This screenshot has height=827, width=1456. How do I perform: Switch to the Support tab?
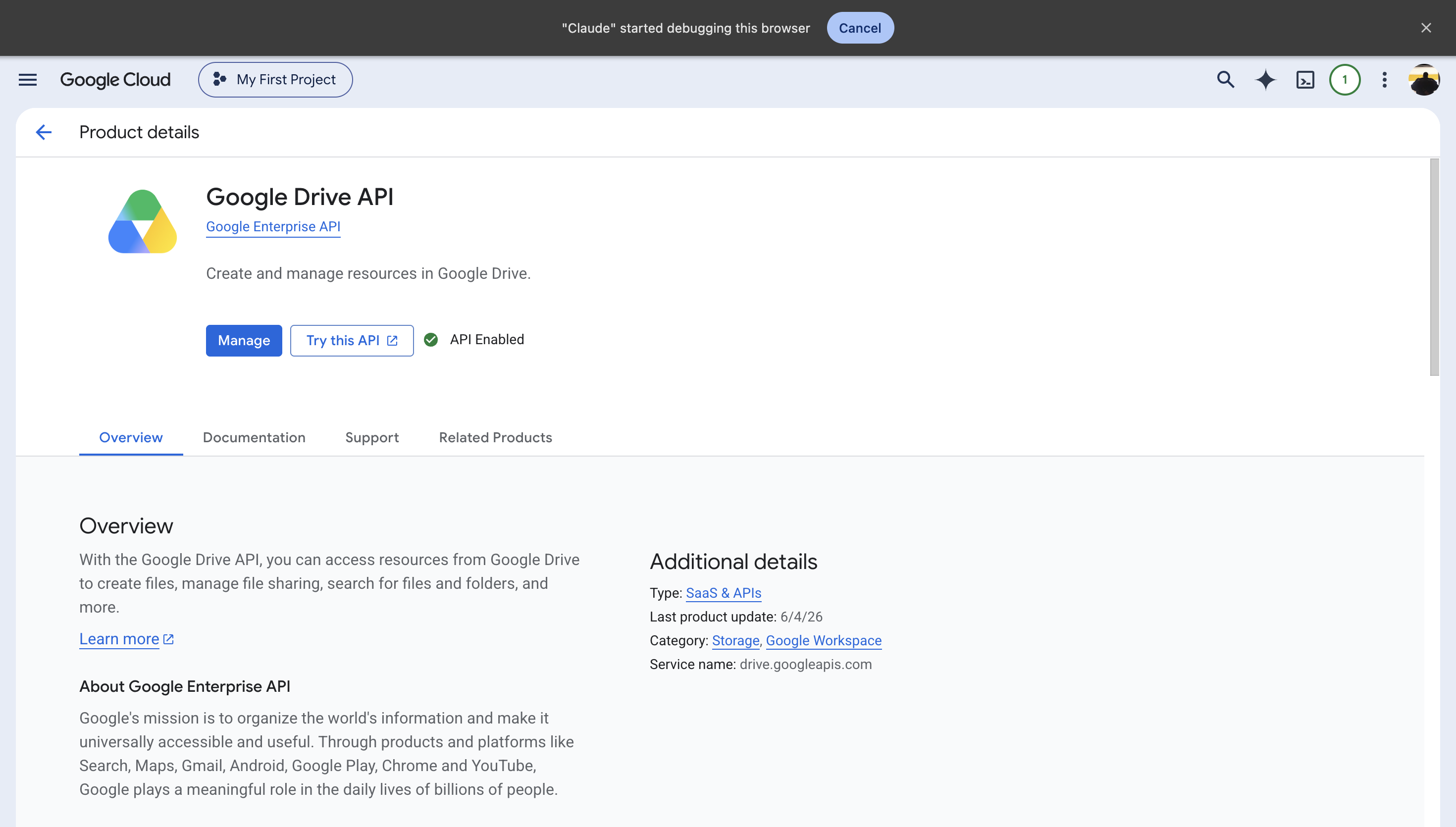coord(372,437)
